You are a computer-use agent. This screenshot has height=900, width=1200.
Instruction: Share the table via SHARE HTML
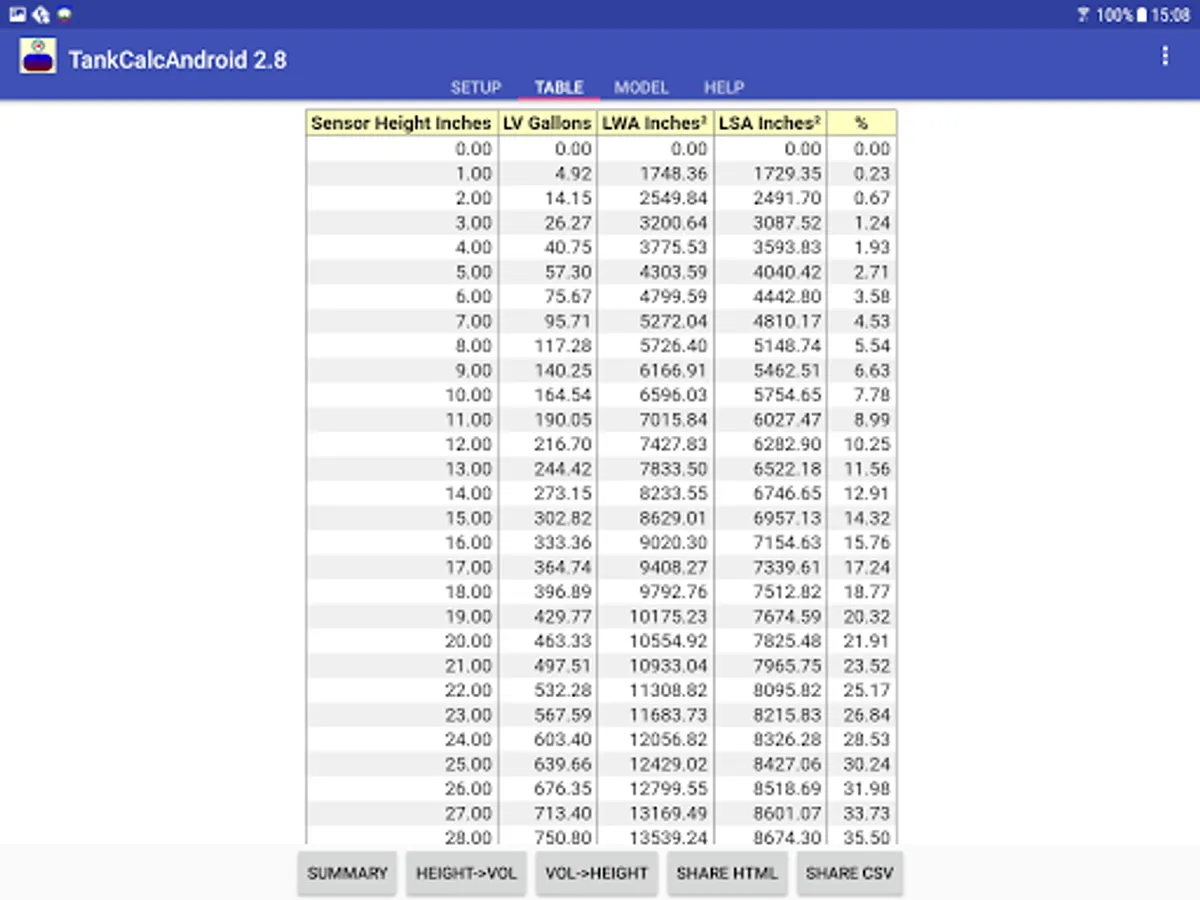(727, 873)
